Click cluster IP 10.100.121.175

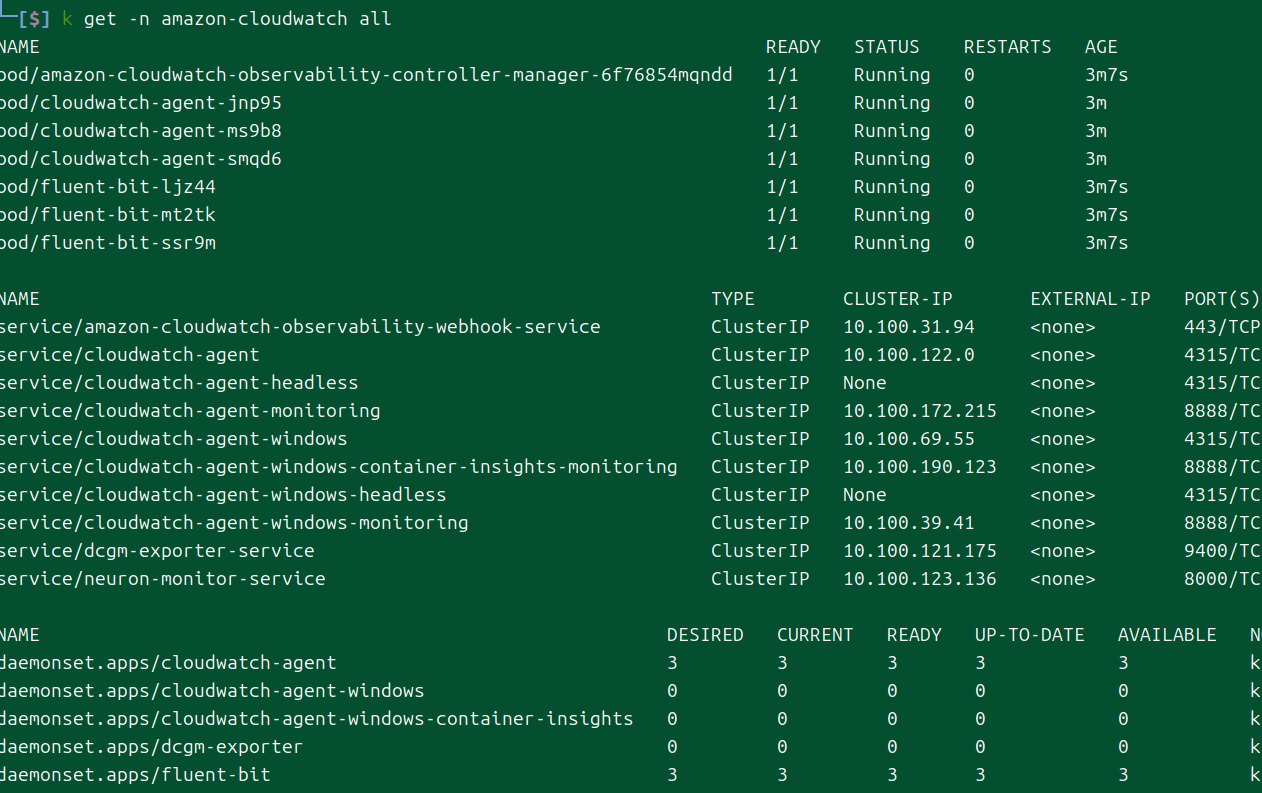[x=920, y=551]
